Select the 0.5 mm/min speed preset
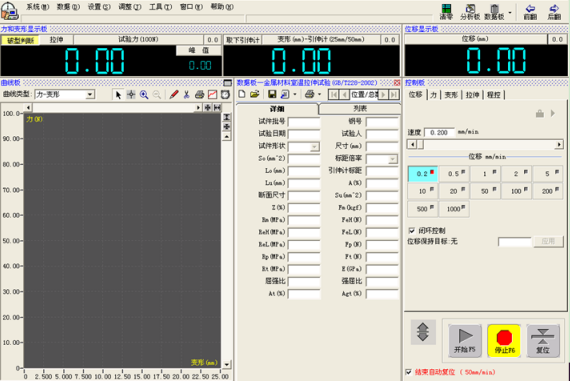 [454, 173]
